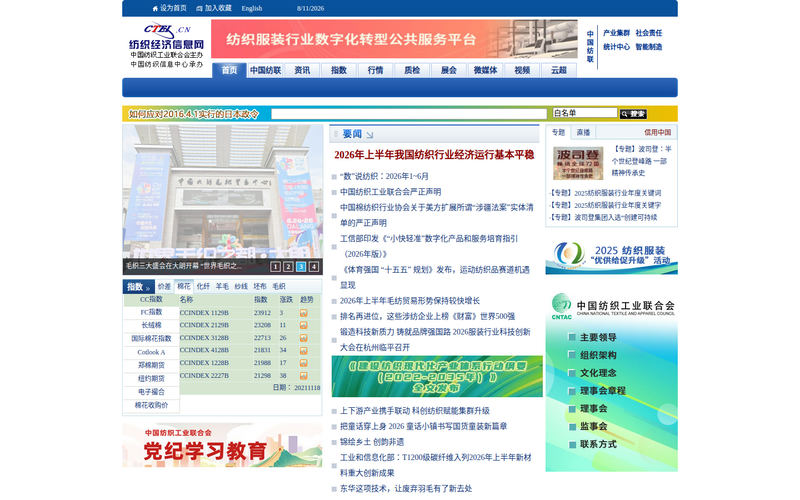Select highlighted slide 3 carousel button
800x500 pixels.
[x=301, y=266]
